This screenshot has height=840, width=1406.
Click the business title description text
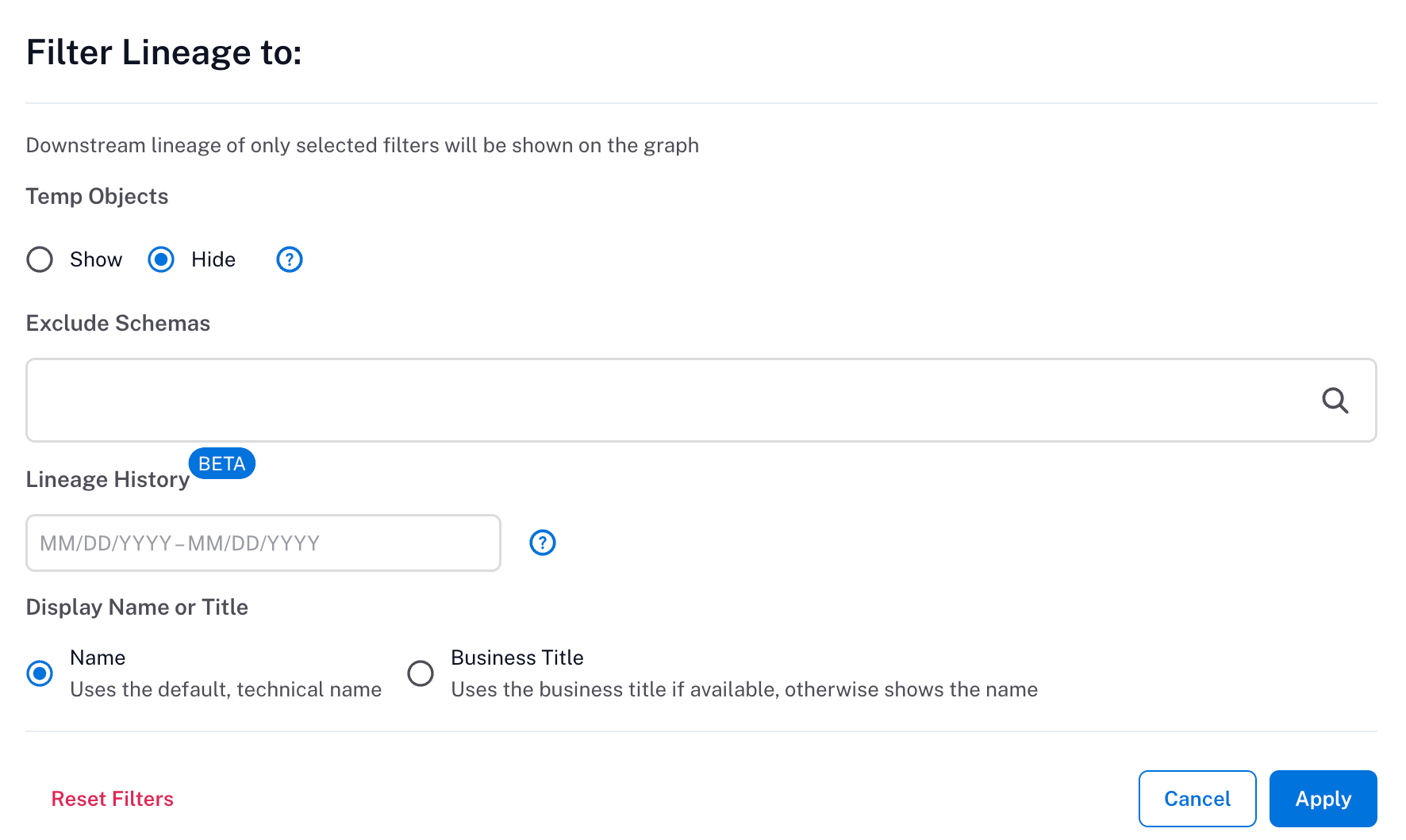coord(744,689)
